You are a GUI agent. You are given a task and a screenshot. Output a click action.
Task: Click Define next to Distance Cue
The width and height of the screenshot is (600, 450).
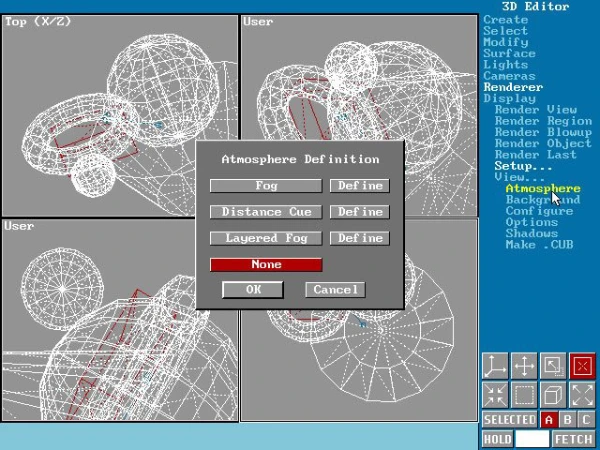[x=360, y=212]
